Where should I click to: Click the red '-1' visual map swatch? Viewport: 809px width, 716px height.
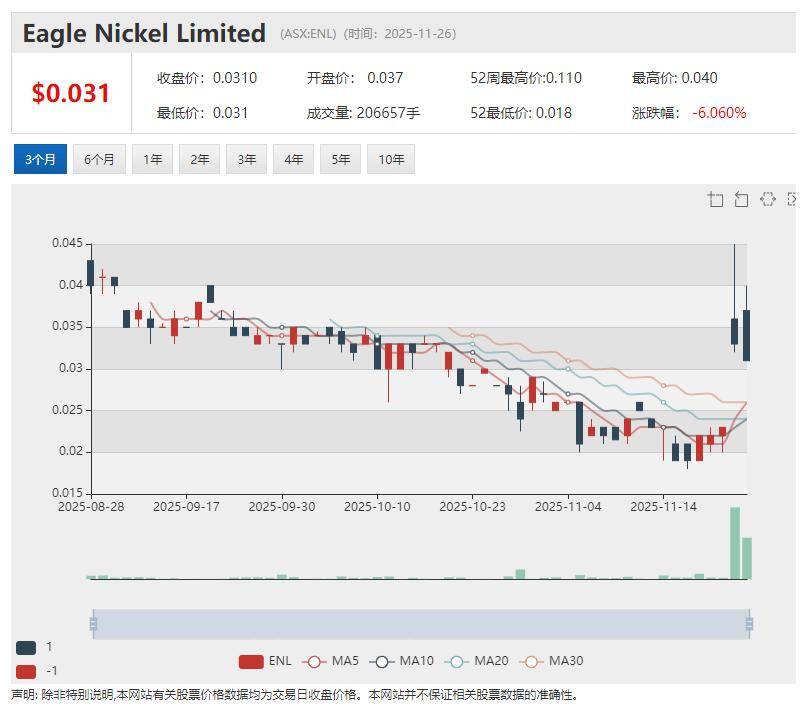(26, 672)
